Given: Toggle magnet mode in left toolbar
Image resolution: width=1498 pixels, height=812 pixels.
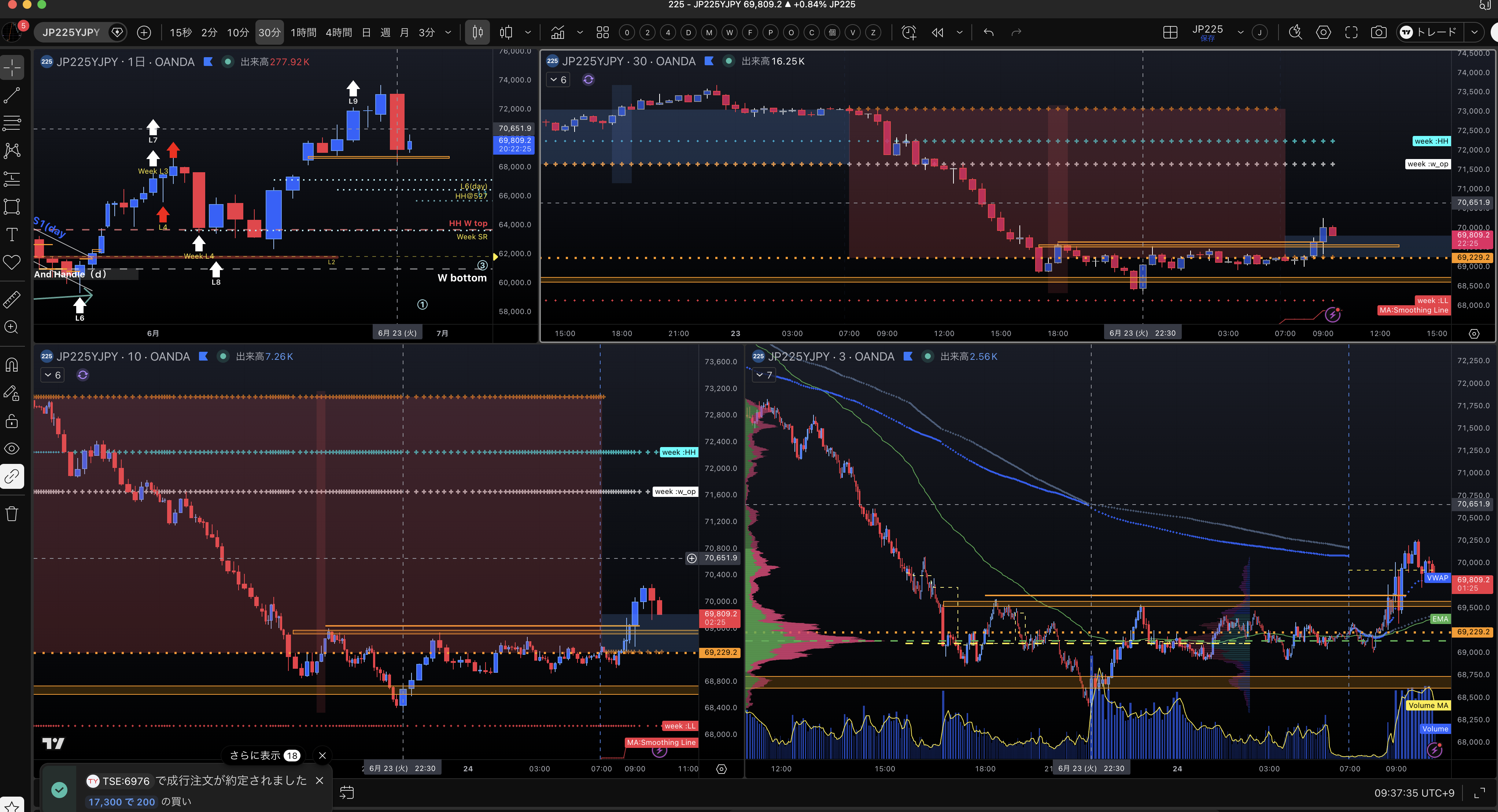Looking at the screenshot, I should coord(12,365).
